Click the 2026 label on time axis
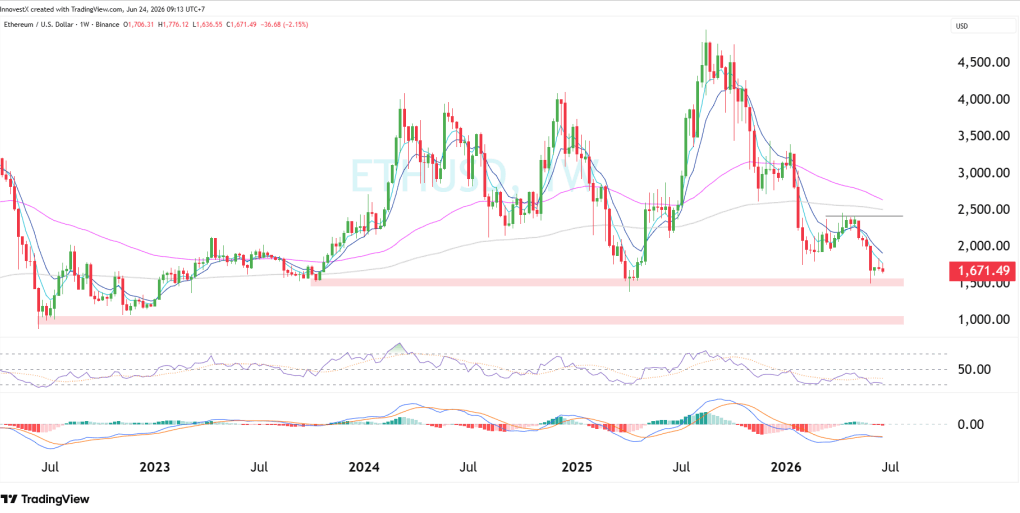This screenshot has width=1020, height=513. click(x=785, y=467)
